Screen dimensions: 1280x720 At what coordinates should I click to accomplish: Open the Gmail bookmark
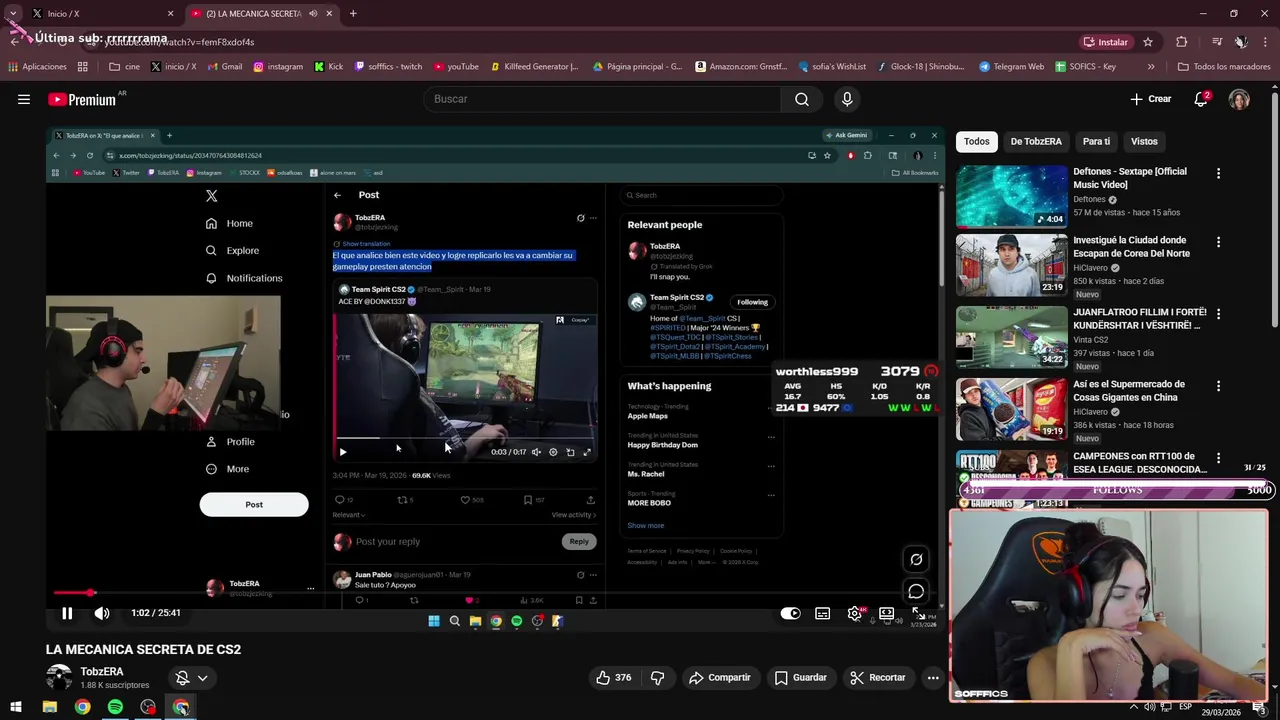point(224,67)
